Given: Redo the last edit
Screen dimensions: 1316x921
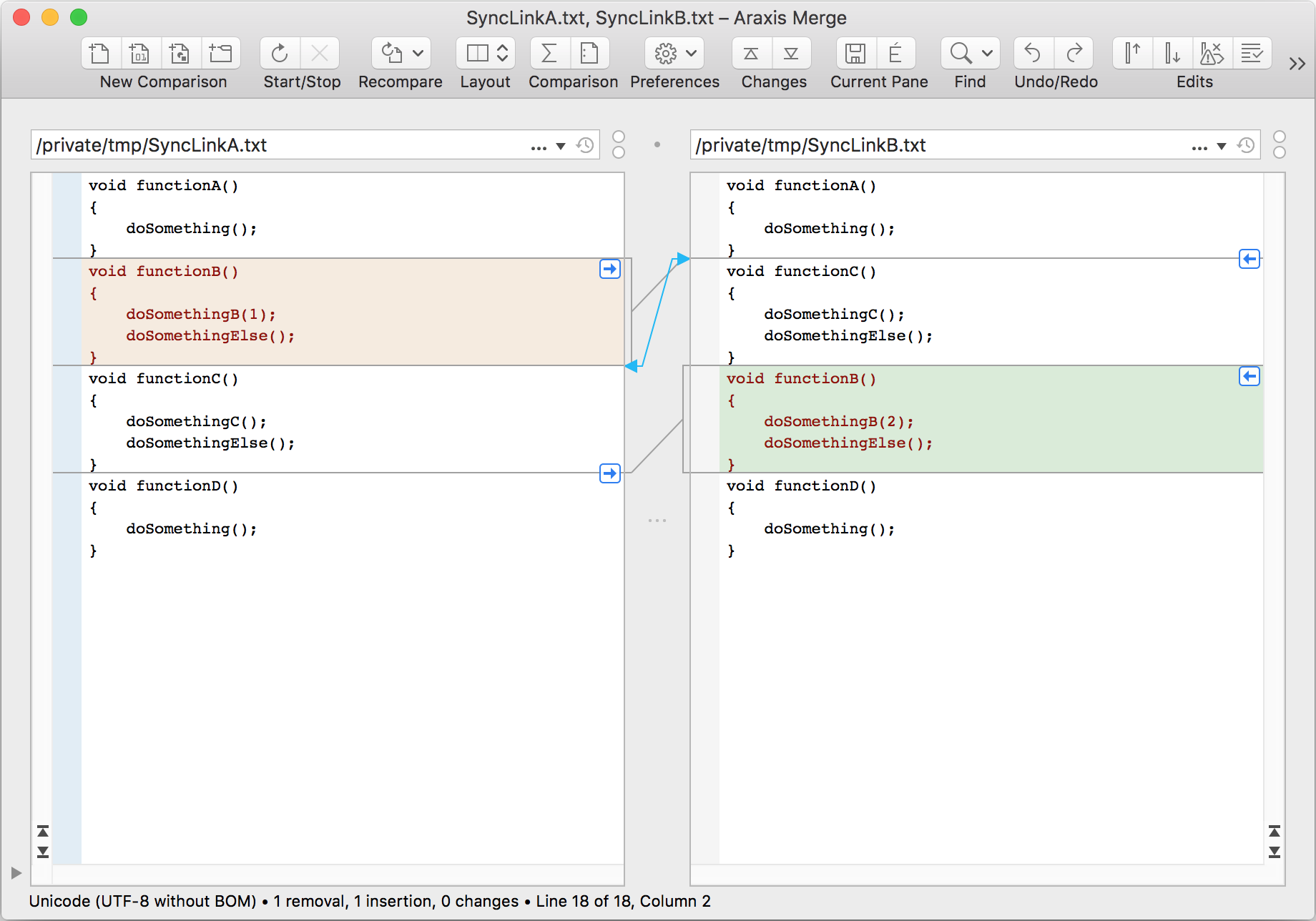Looking at the screenshot, I should pyautogui.click(x=1075, y=53).
